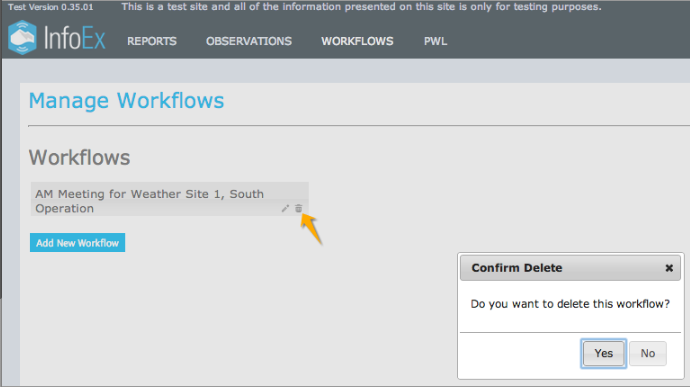
Task: Open the OBSERVATIONS menu
Action: coord(249,41)
